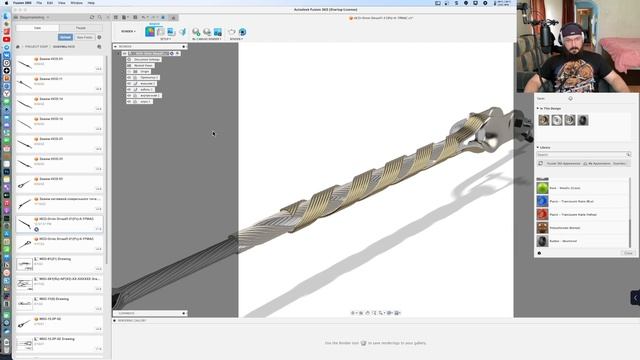Click the Save icon in the quick access bar
Viewport: 640px width, 360px height.
[135, 18]
